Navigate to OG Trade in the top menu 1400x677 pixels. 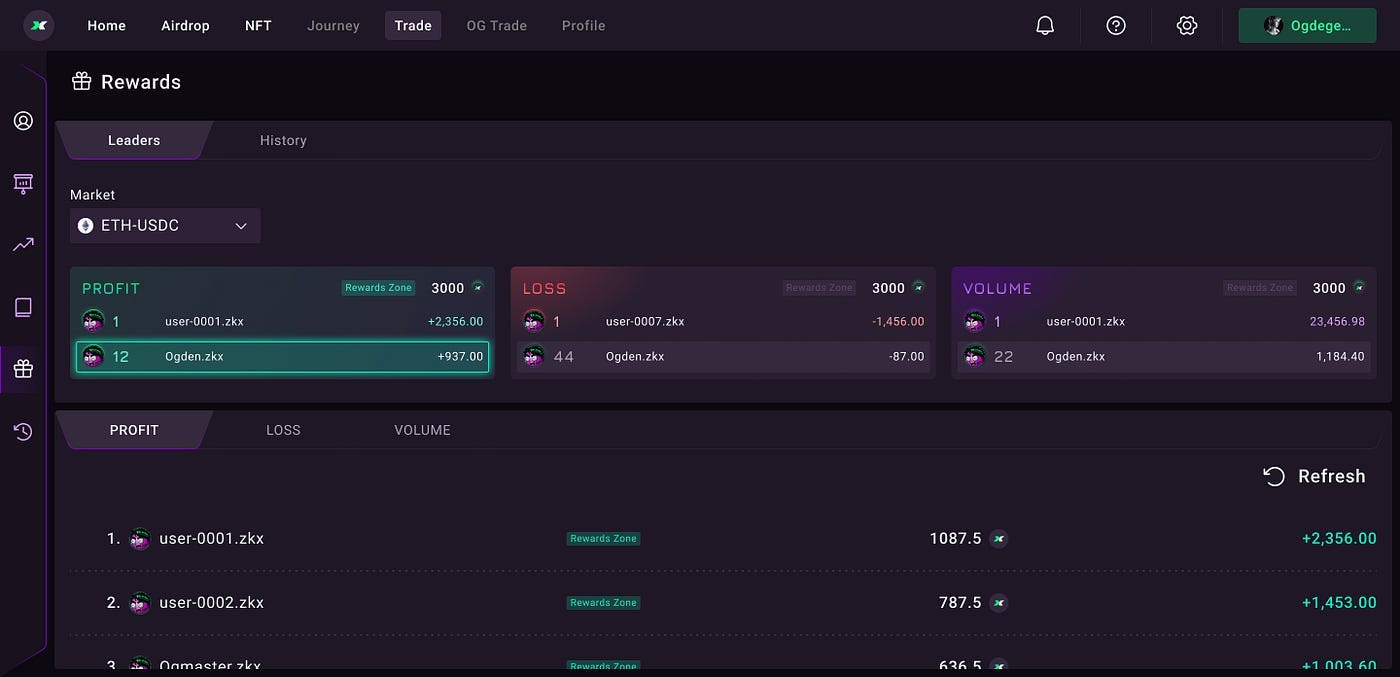tap(496, 25)
